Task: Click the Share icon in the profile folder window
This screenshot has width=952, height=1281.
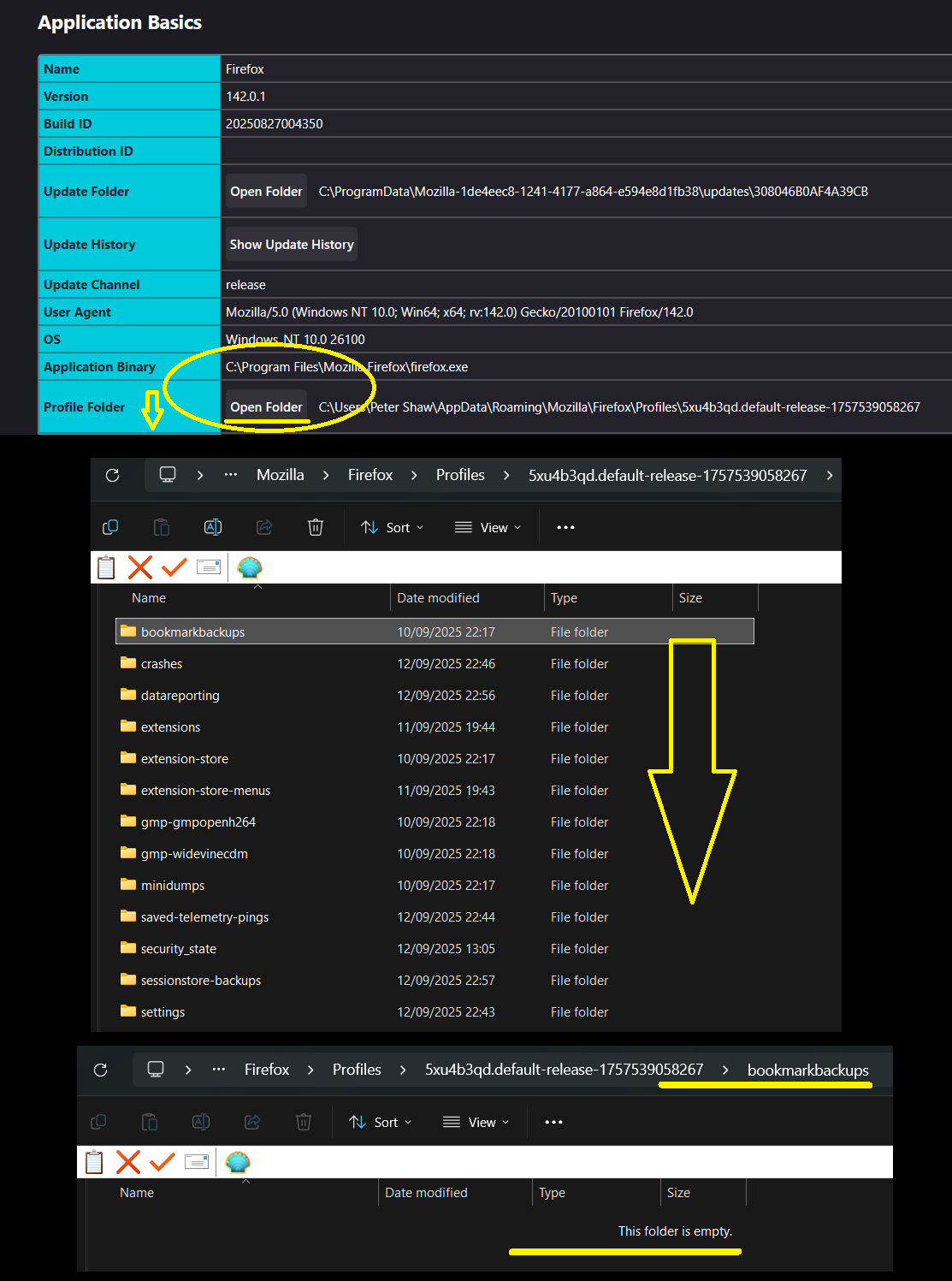Action: click(264, 527)
